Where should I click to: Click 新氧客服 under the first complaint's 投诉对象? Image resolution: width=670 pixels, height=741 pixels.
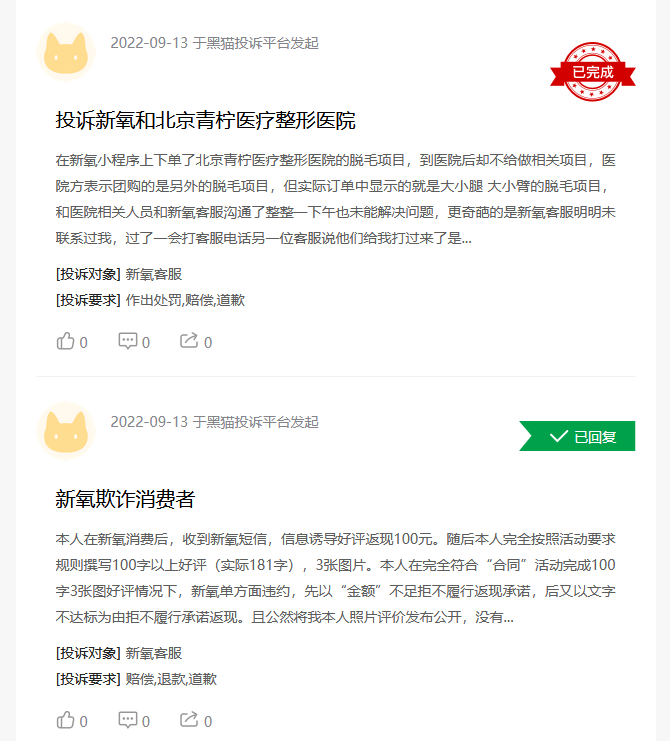[154, 274]
